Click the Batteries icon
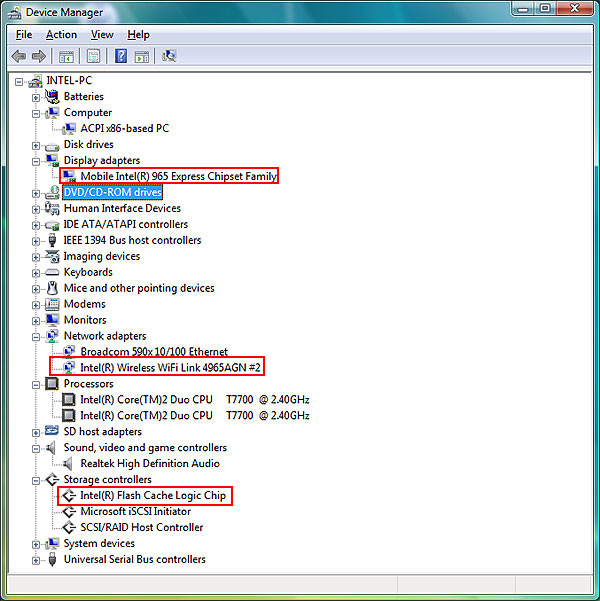The width and height of the screenshot is (600, 601). pos(52,96)
